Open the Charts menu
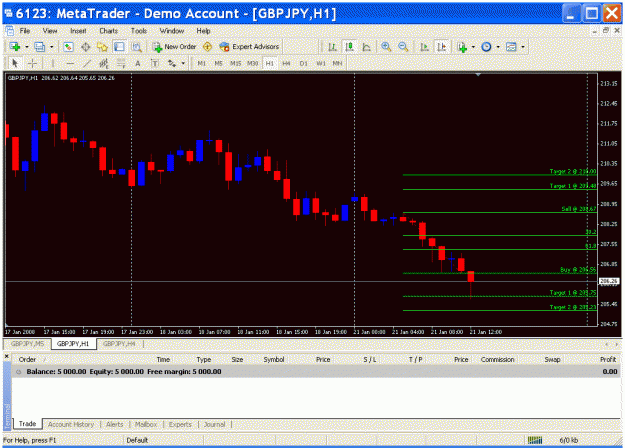 click(108, 31)
